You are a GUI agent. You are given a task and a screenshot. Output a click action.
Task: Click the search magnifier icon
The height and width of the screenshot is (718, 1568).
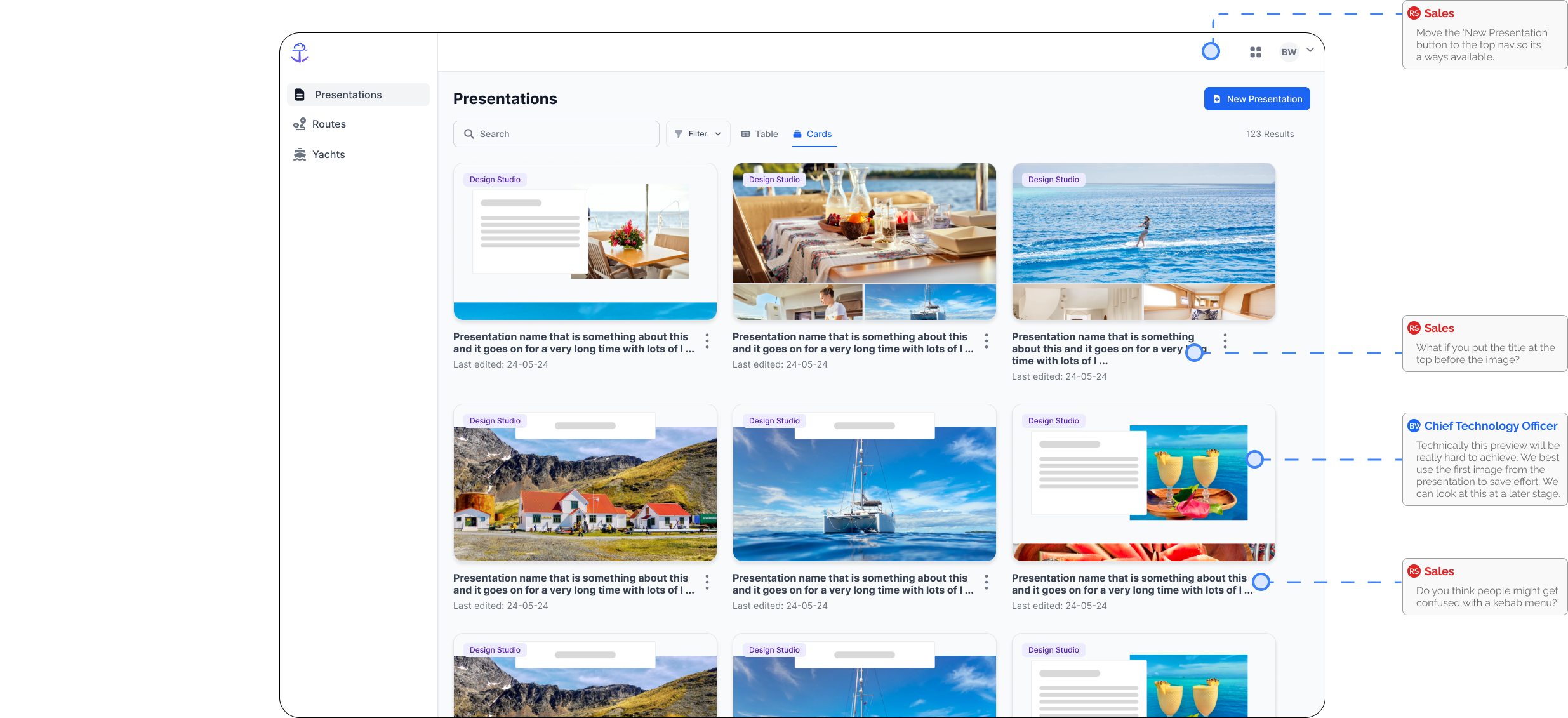(x=469, y=134)
